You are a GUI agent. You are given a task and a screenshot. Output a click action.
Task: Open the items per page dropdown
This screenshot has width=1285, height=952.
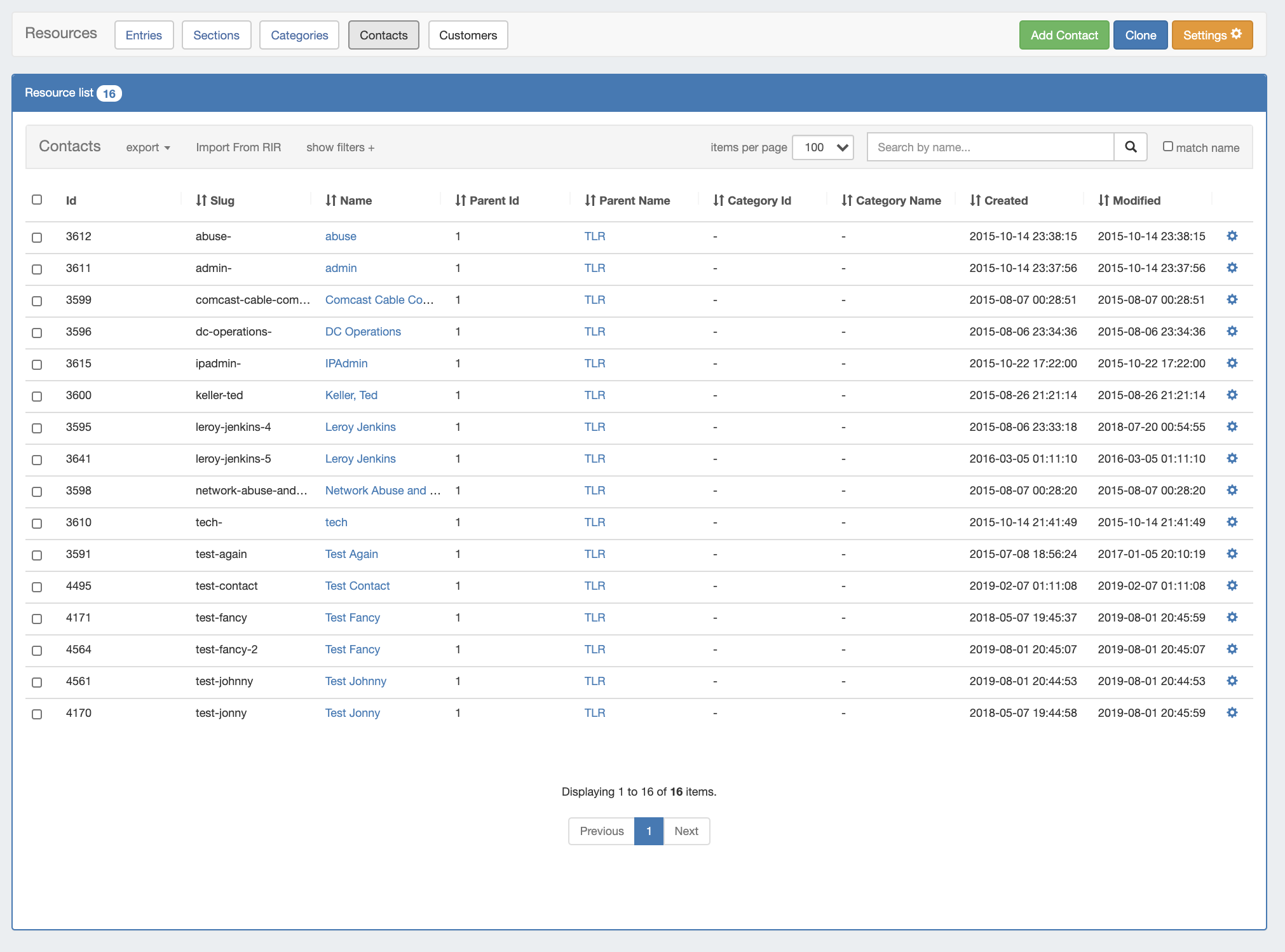click(x=822, y=147)
